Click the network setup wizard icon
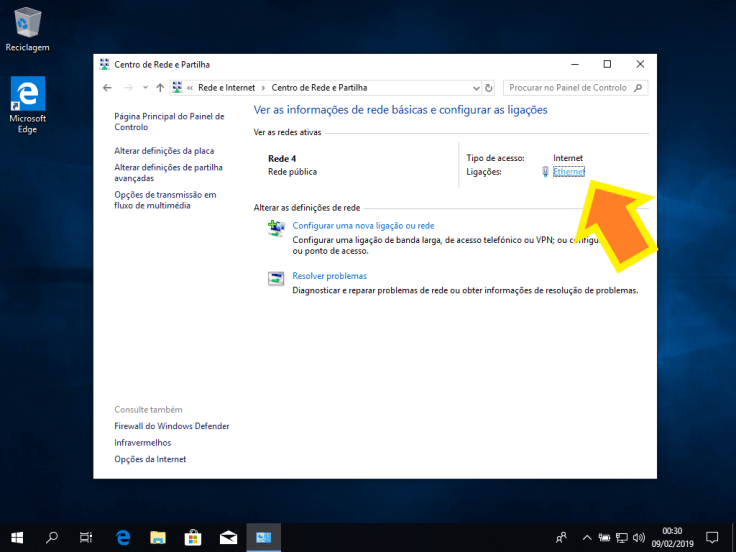This screenshot has width=736, height=552. click(276, 229)
